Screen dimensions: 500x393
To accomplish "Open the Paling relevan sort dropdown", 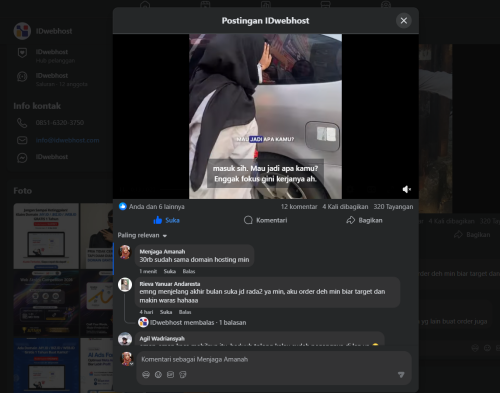I will click(142, 235).
